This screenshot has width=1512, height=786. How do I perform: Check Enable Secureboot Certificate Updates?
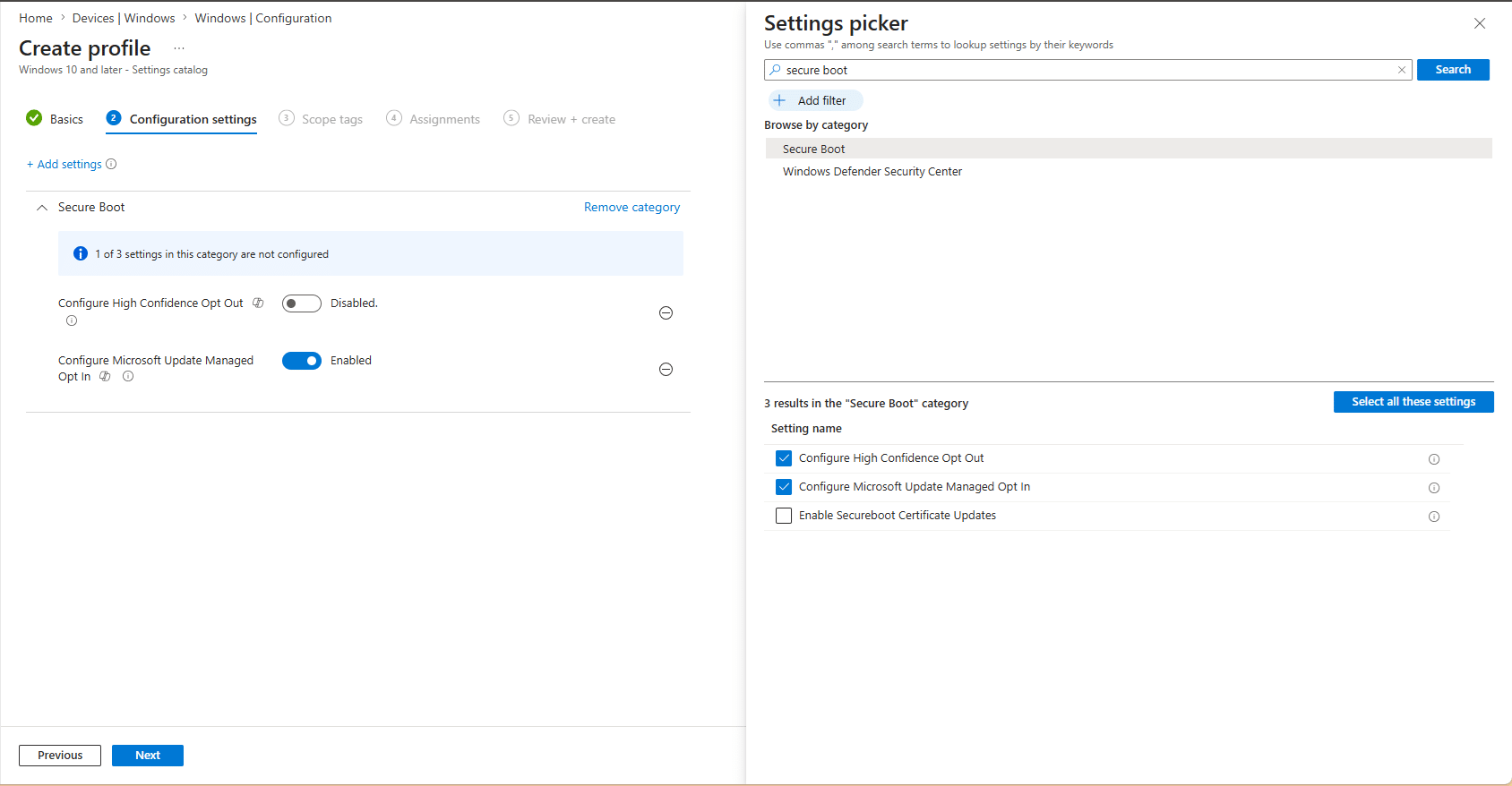[784, 516]
